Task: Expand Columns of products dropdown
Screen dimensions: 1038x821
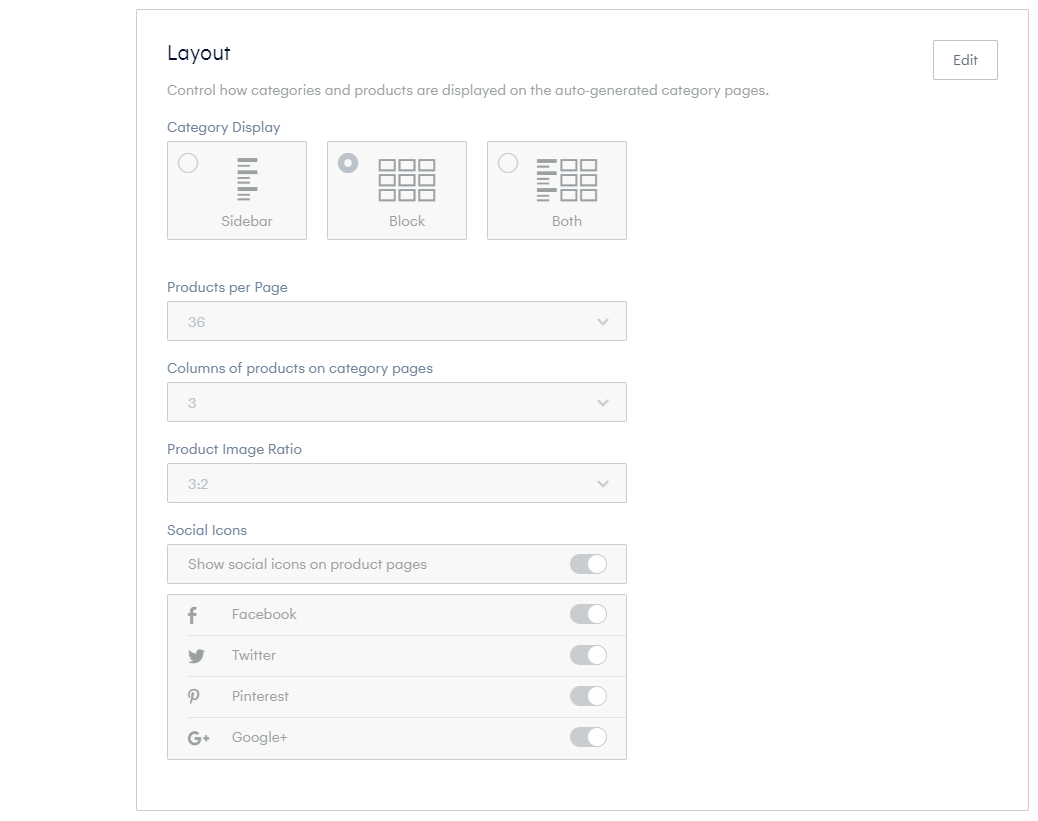Action: (x=397, y=402)
